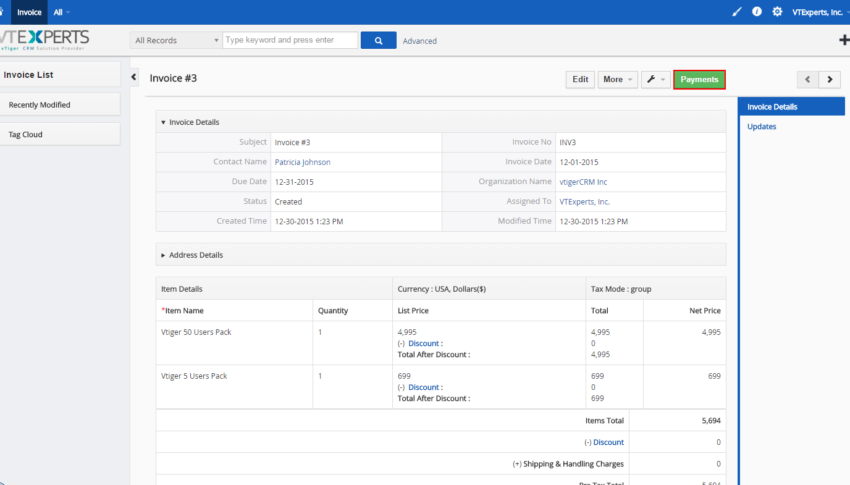The width and height of the screenshot is (850, 485).
Task: Go to previous invoice record
Action: tap(808, 79)
